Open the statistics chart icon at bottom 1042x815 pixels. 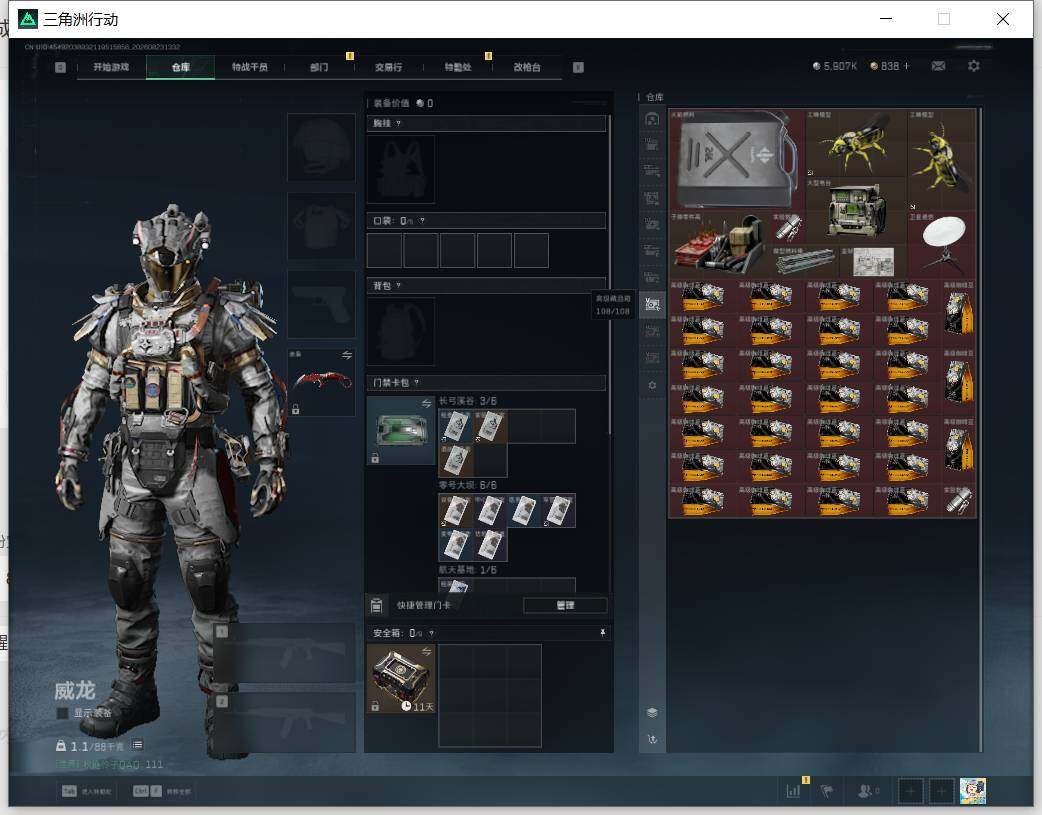click(793, 791)
